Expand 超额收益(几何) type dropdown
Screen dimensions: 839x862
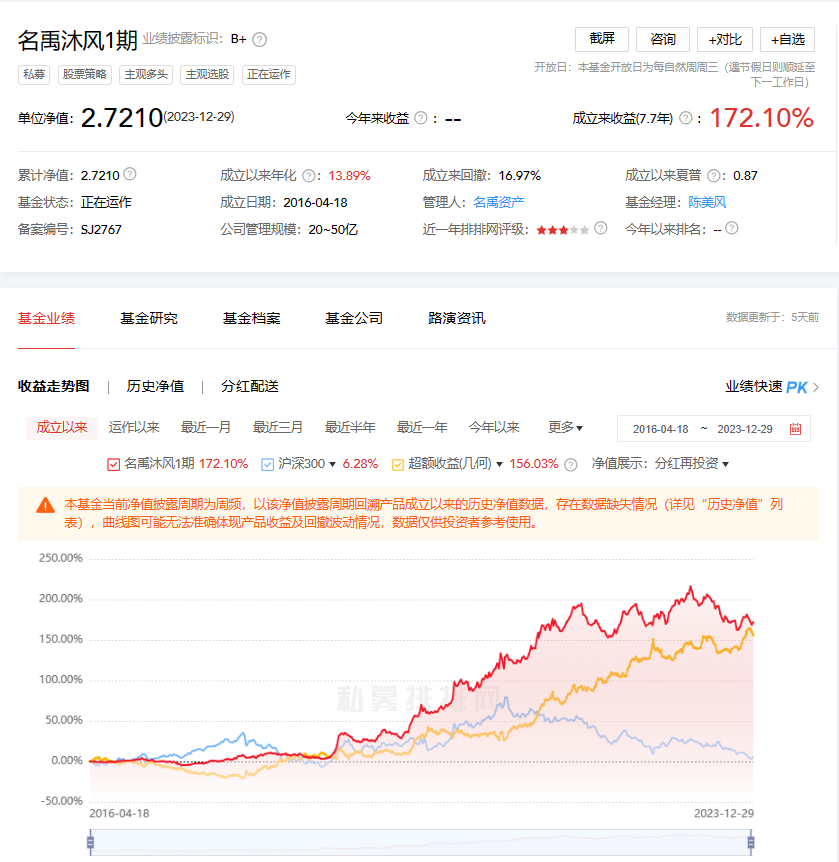tap(499, 465)
